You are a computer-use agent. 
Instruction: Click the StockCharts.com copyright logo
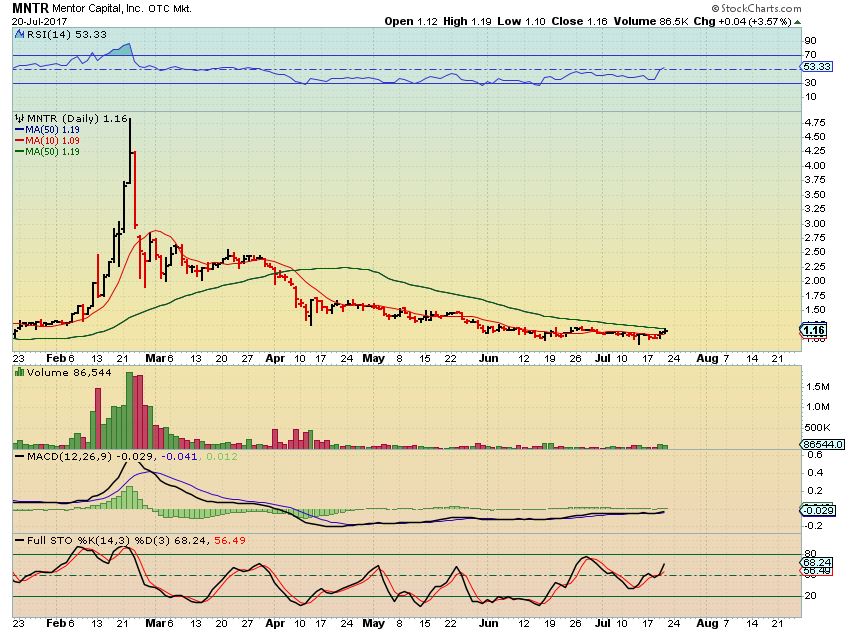pyautogui.click(x=756, y=8)
